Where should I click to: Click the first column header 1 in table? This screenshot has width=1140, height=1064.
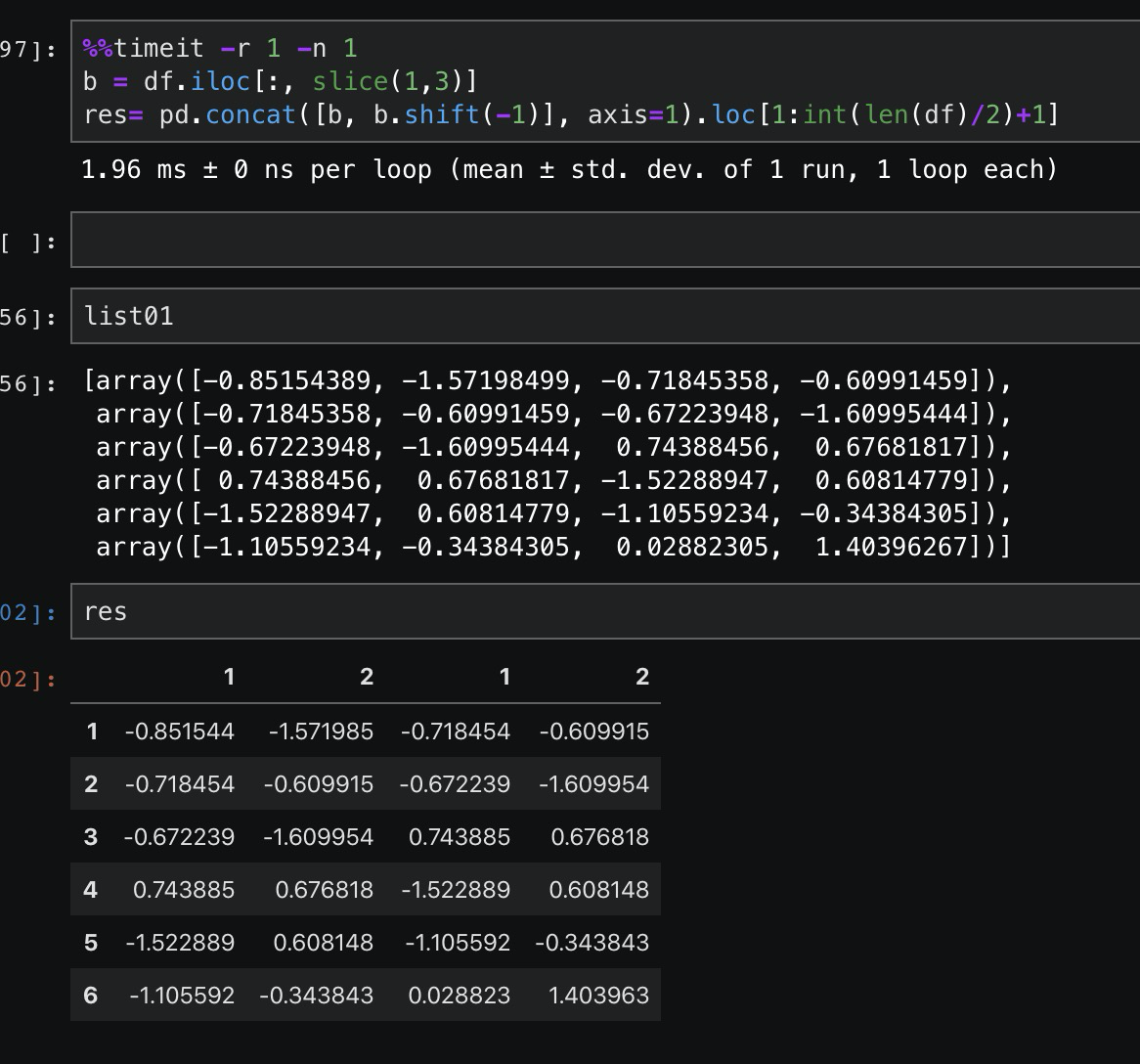(x=228, y=676)
